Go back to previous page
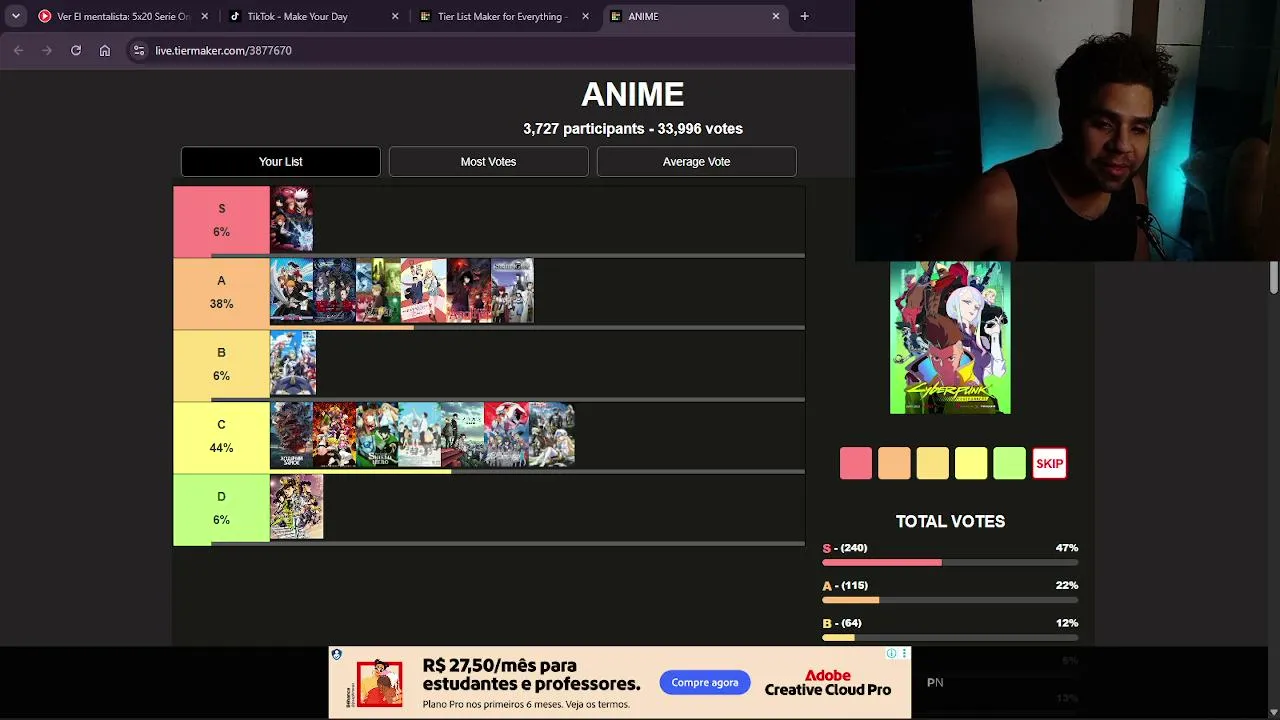This screenshot has height=720, width=1280. pyautogui.click(x=18, y=50)
